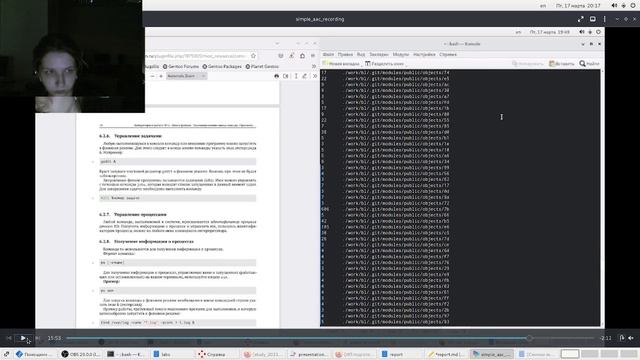Viewport: 640px width, 360px height.
Task: Click Найти search in Konsole toolbar
Action: click(x=589, y=64)
